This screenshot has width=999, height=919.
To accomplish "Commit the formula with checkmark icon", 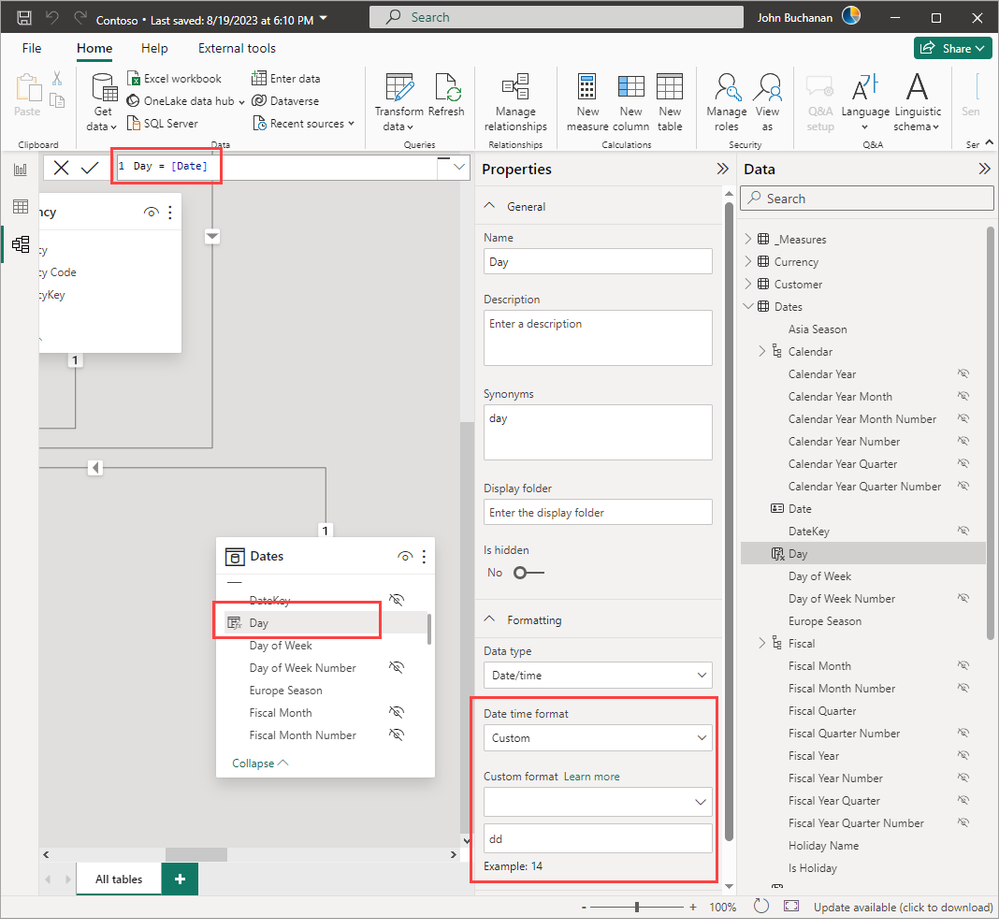I will [x=90, y=168].
